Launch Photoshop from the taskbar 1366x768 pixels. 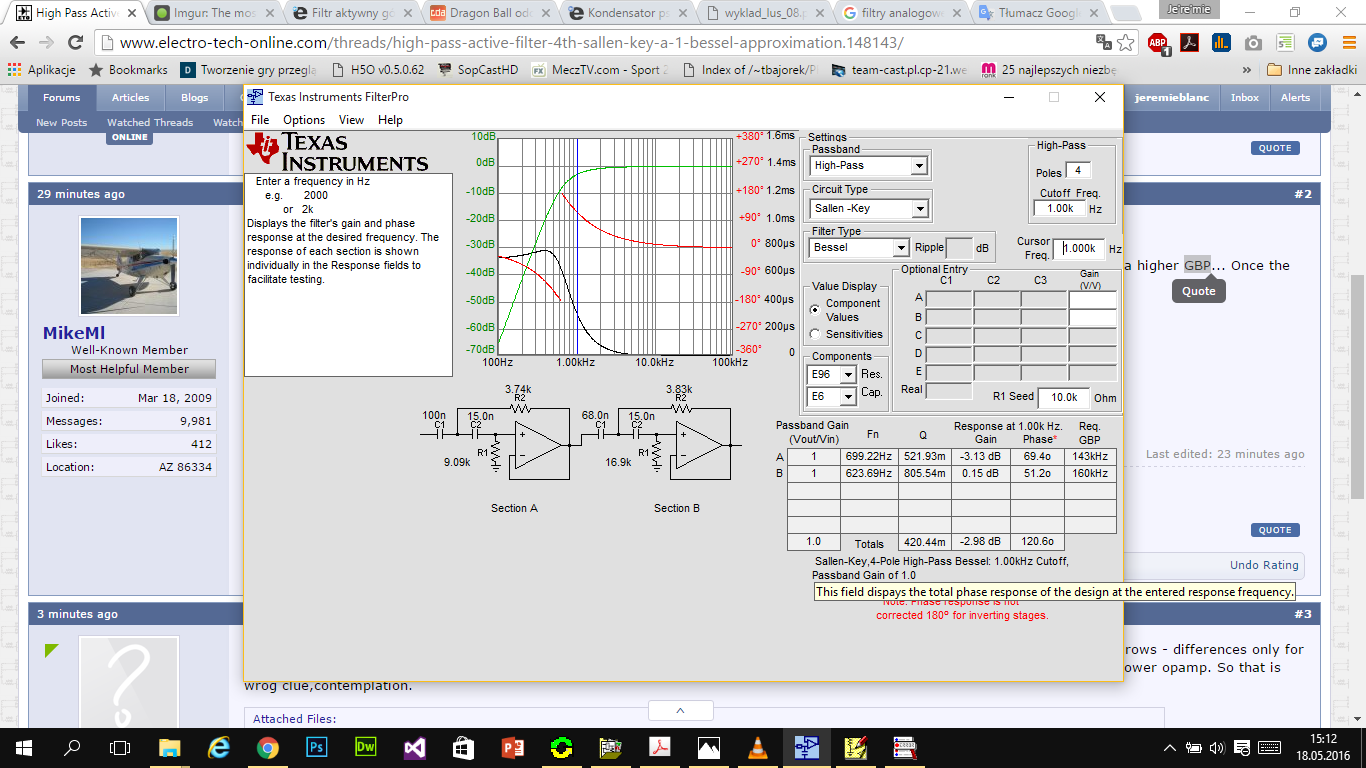[316, 747]
